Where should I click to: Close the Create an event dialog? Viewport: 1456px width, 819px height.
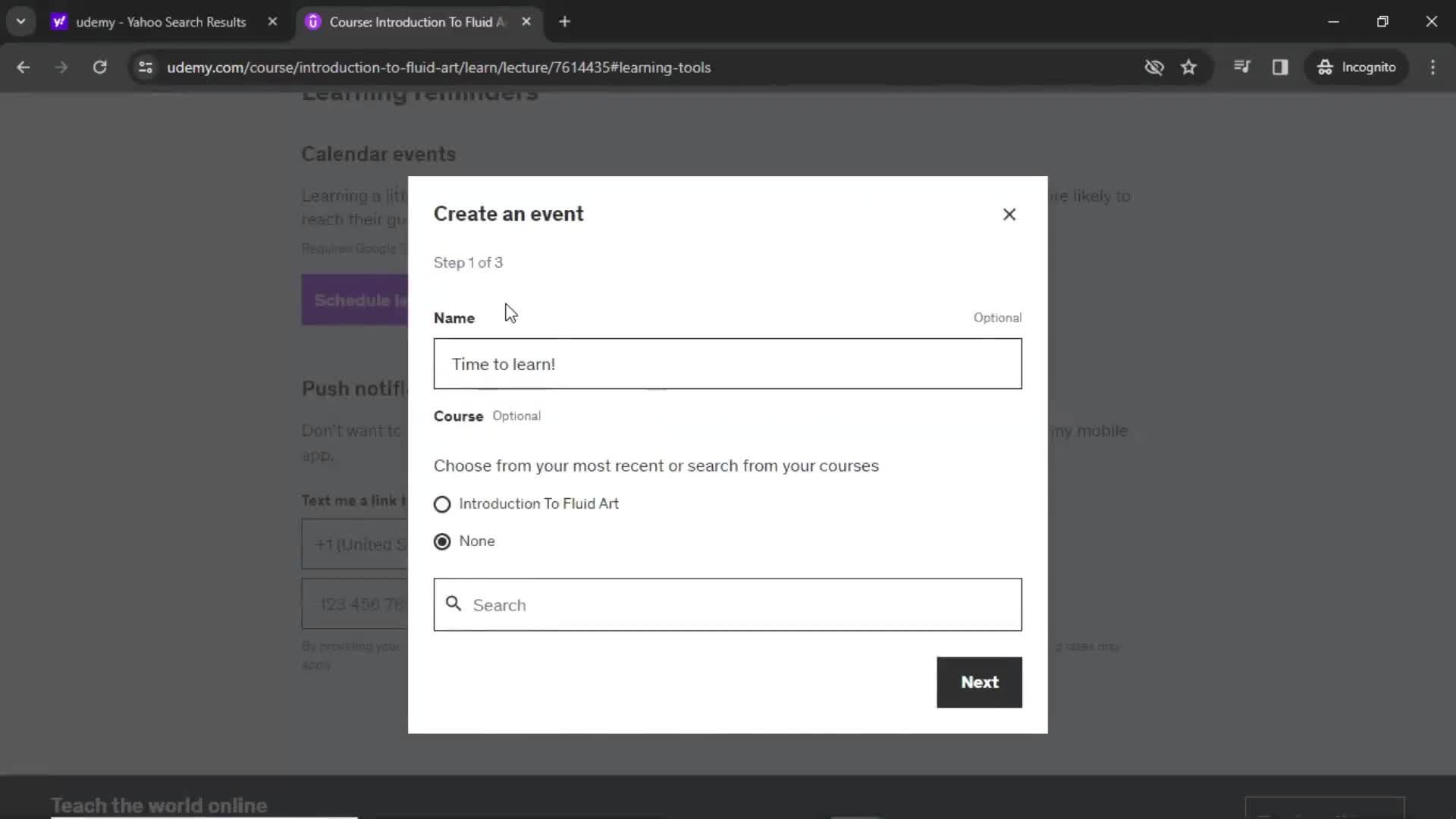pyautogui.click(x=1010, y=214)
